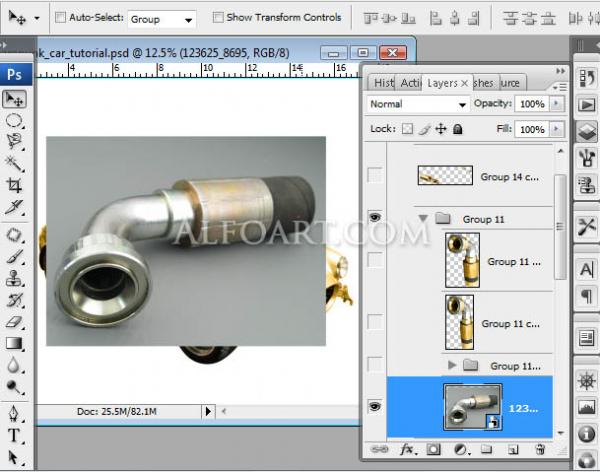Select the Type tool
The image size is (600, 472).
(15, 435)
